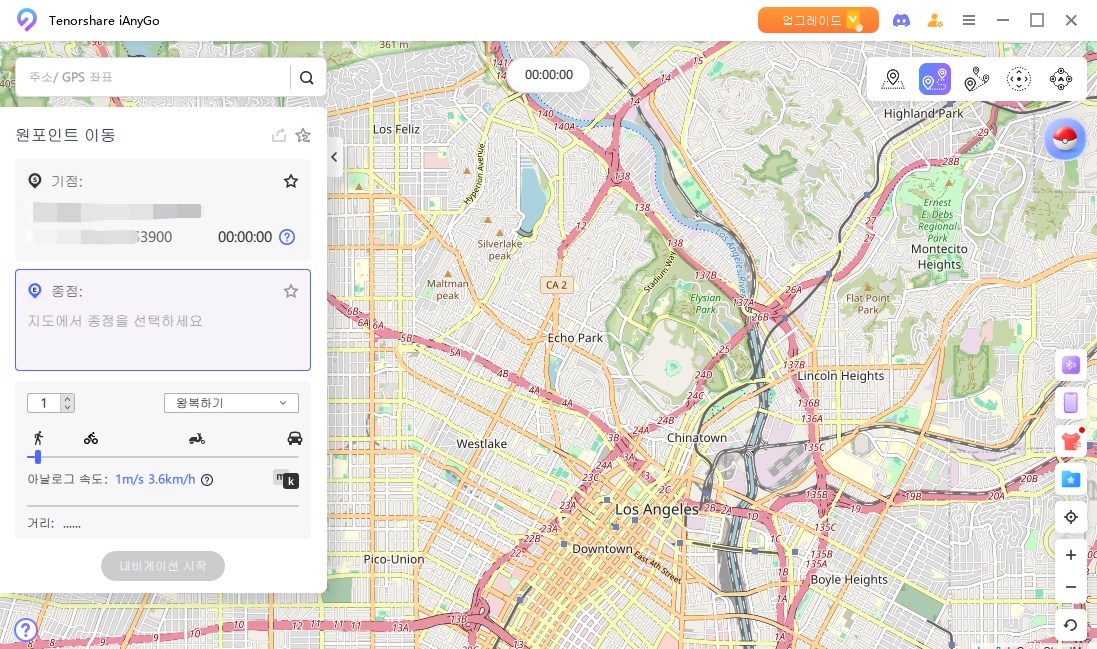Open the blue favorites folder icon

point(1070,479)
